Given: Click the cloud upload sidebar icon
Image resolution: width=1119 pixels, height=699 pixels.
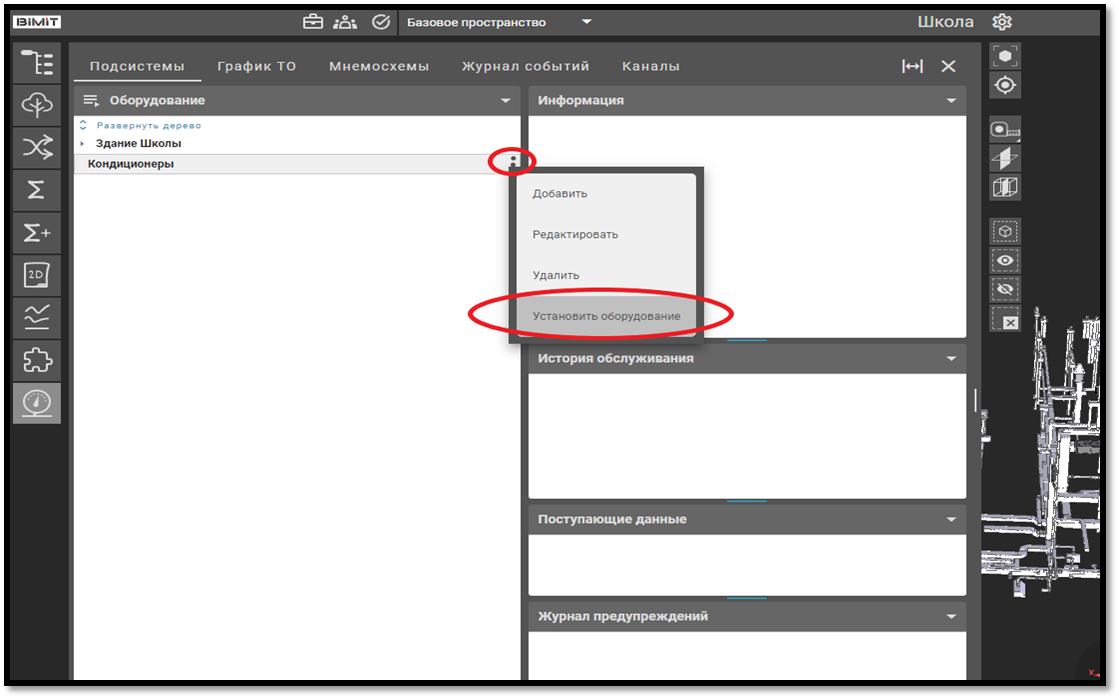Looking at the screenshot, I should pos(37,105).
